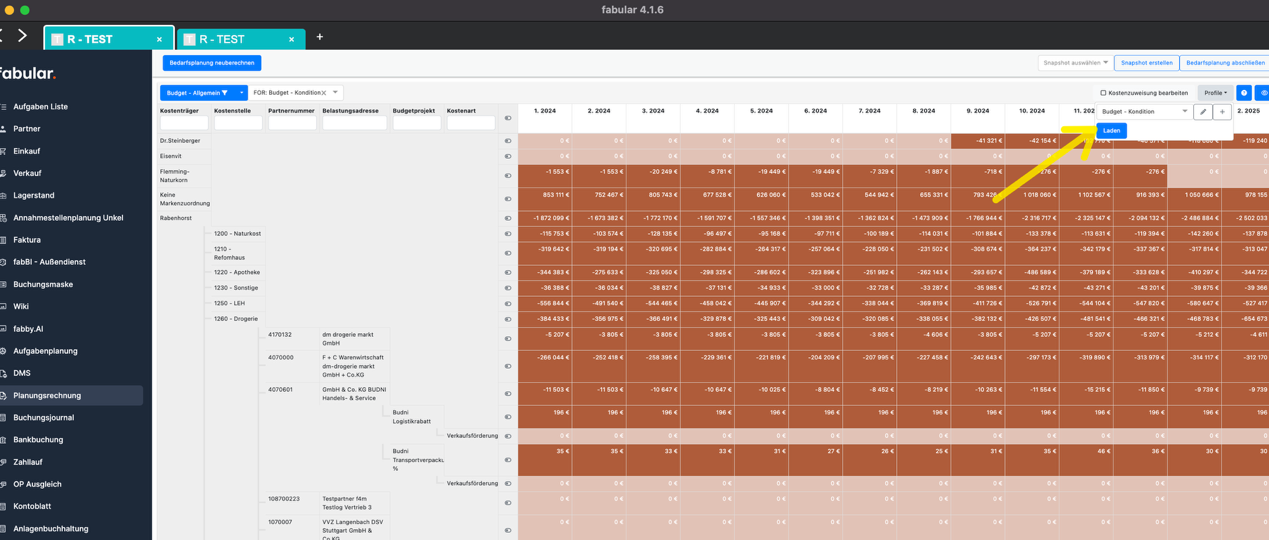
Task: Open the Budget - Kondition profile select box
Action: click(x=1143, y=112)
